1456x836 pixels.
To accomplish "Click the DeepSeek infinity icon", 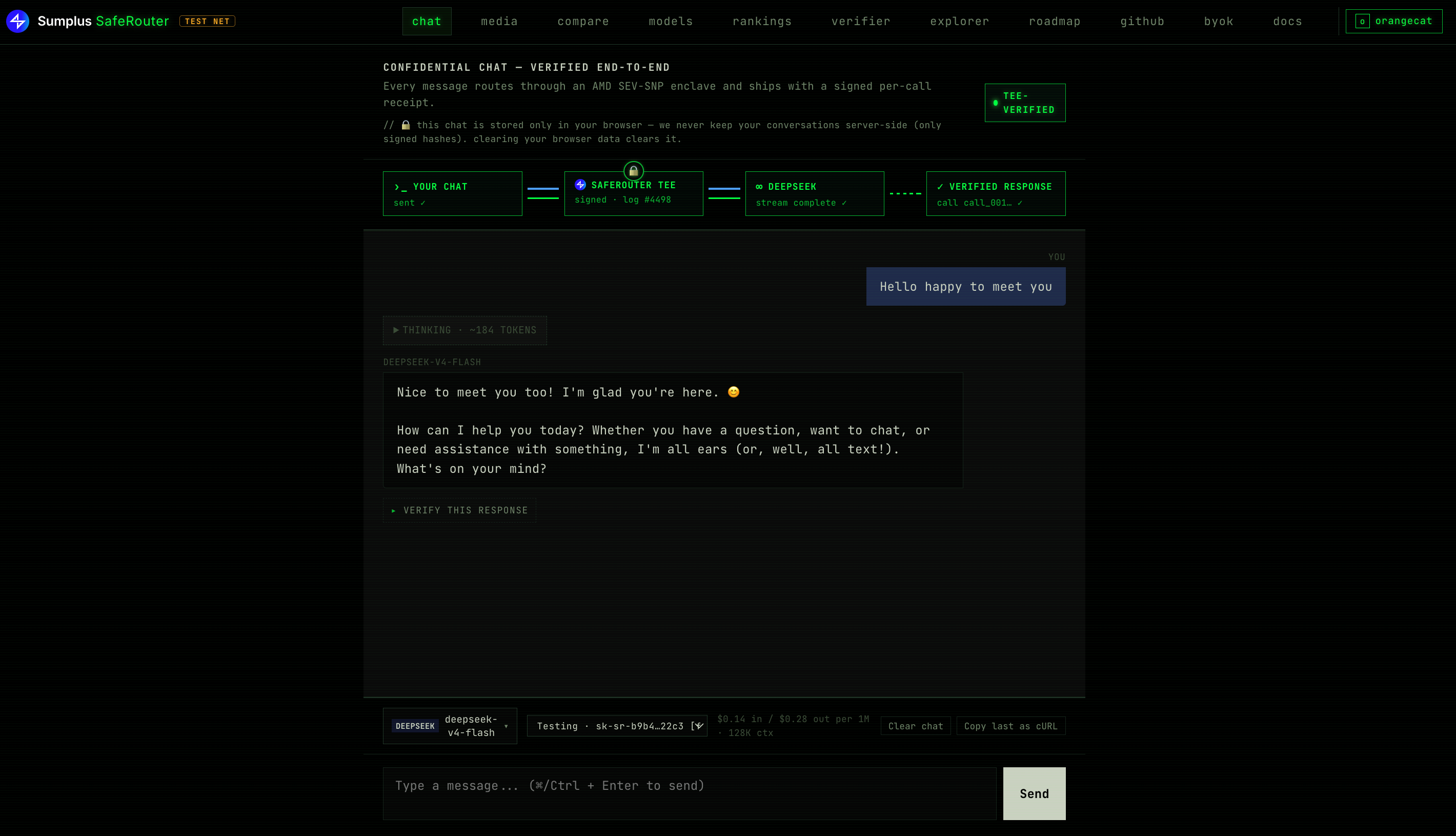I will click(x=759, y=187).
